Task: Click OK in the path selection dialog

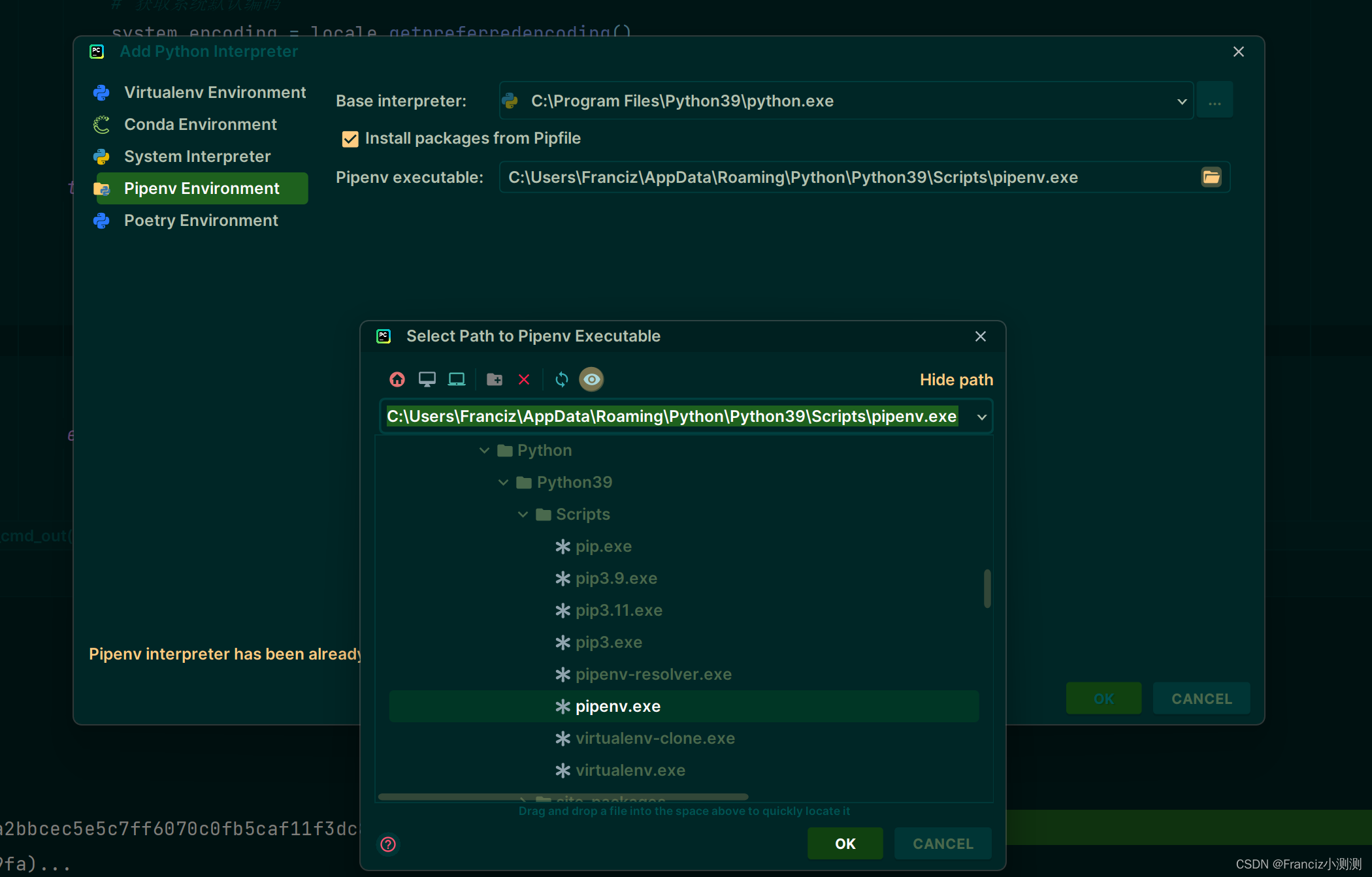Action: pos(844,843)
